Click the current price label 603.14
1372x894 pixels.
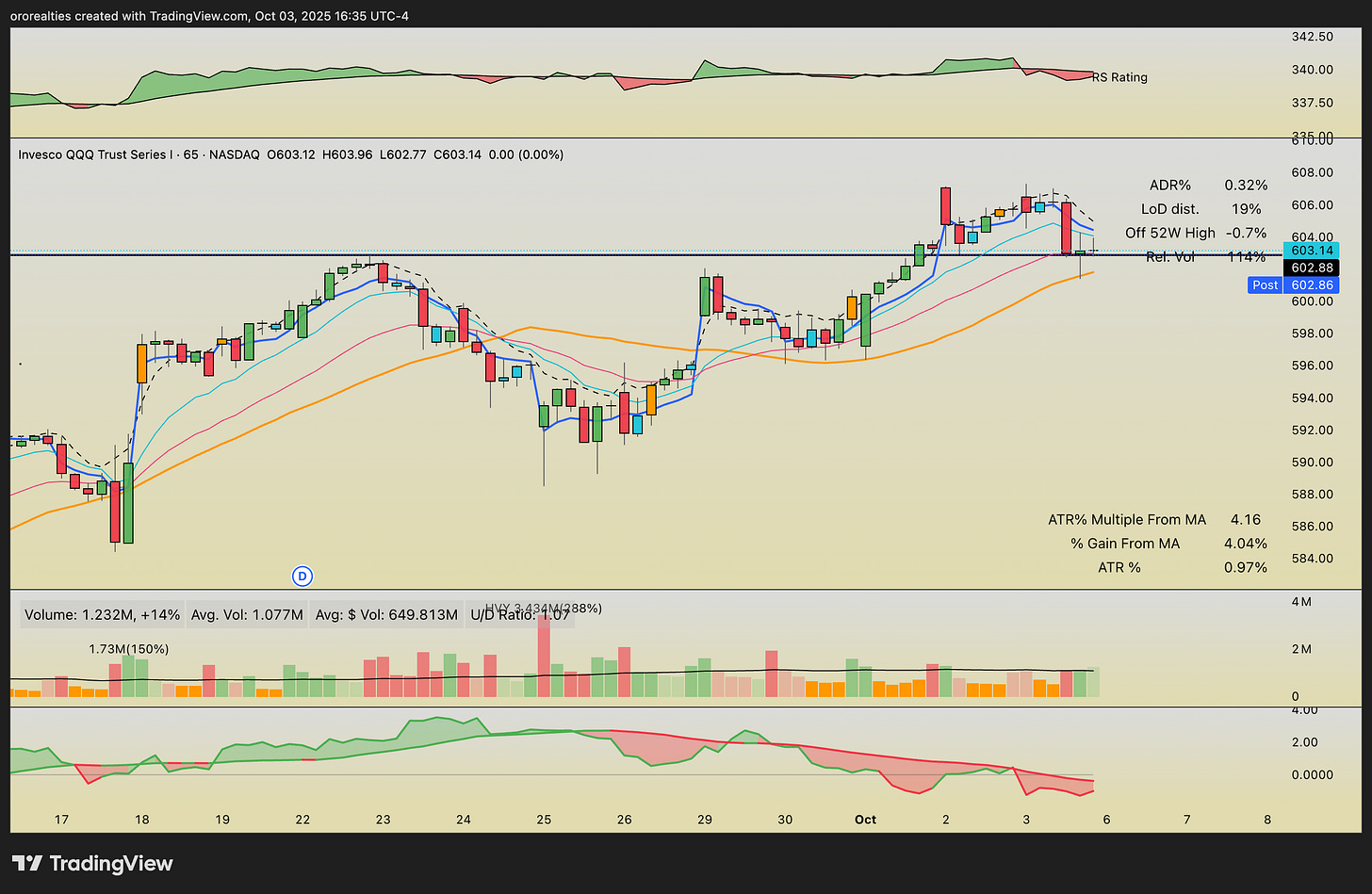click(x=1311, y=250)
